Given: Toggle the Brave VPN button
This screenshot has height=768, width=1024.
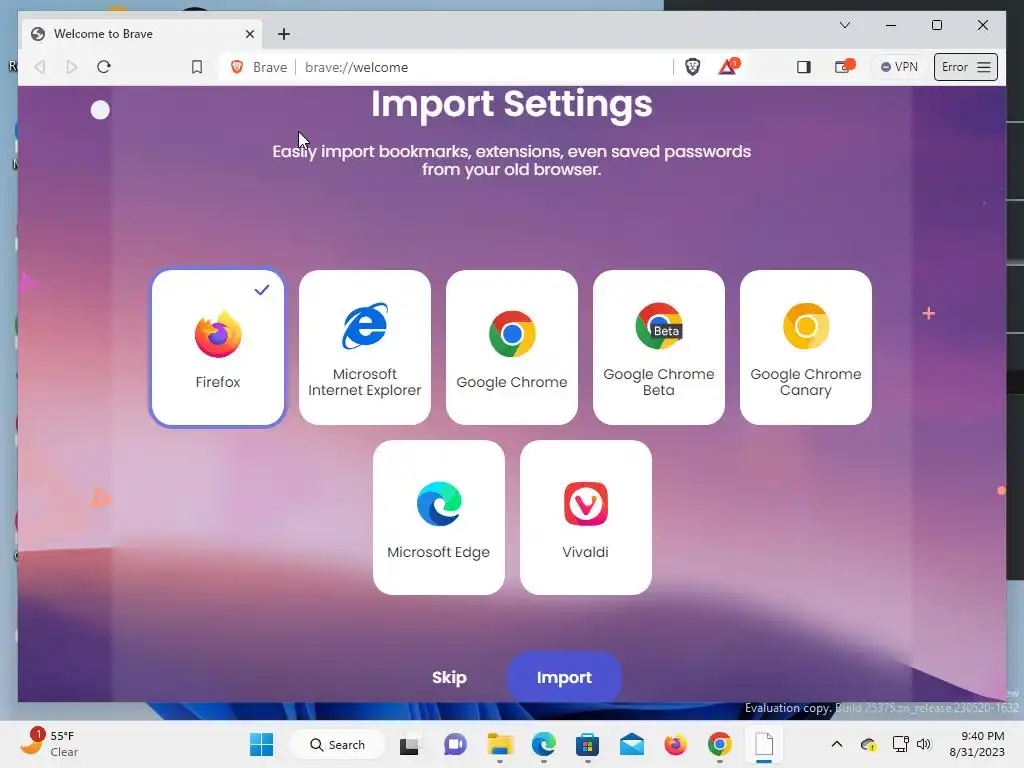Looking at the screenshot, I should [899, 67].
